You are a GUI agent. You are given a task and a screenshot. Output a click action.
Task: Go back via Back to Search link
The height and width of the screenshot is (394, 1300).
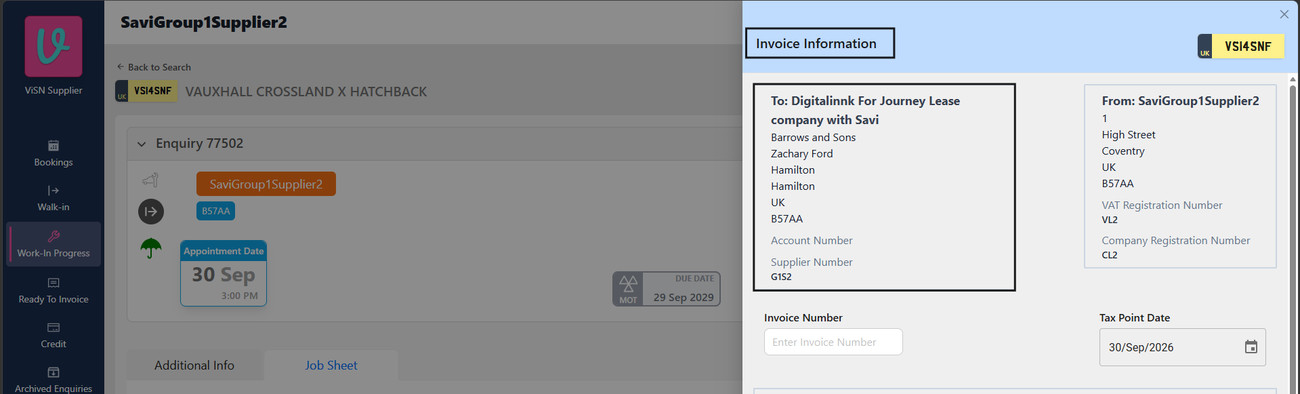point(154,67)
